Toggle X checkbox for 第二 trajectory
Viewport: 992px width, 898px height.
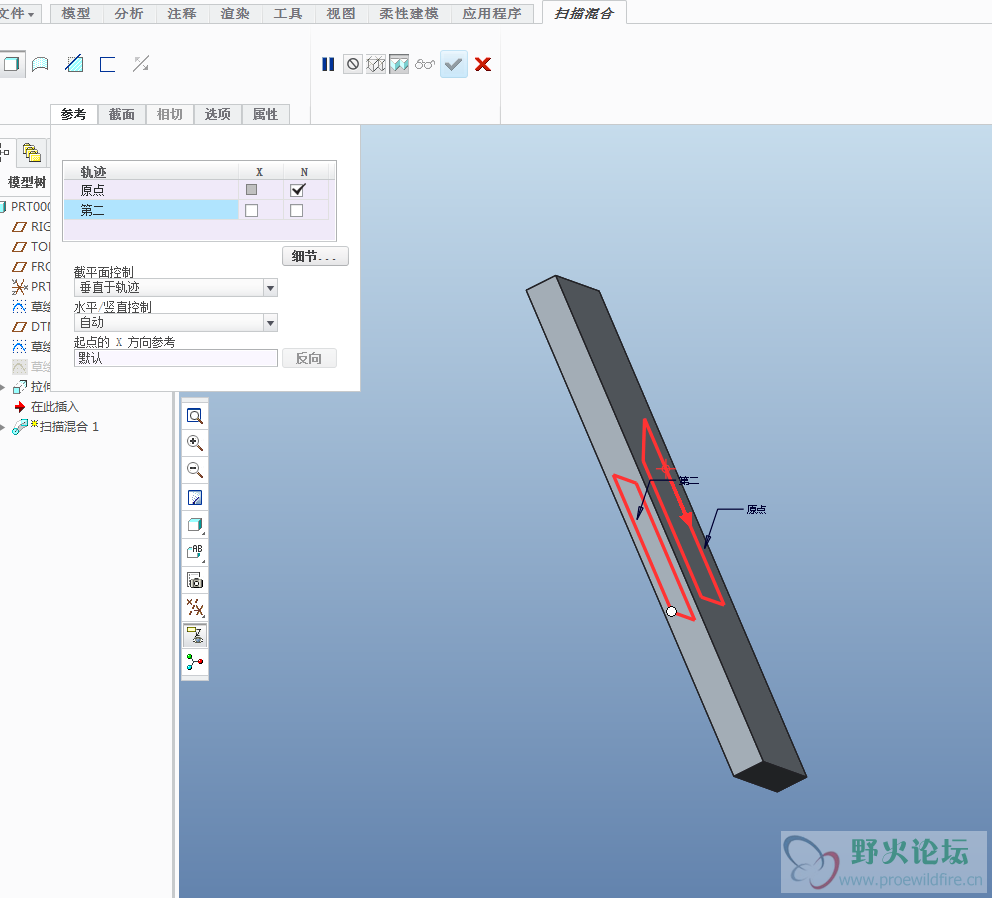tap(251, 210)
